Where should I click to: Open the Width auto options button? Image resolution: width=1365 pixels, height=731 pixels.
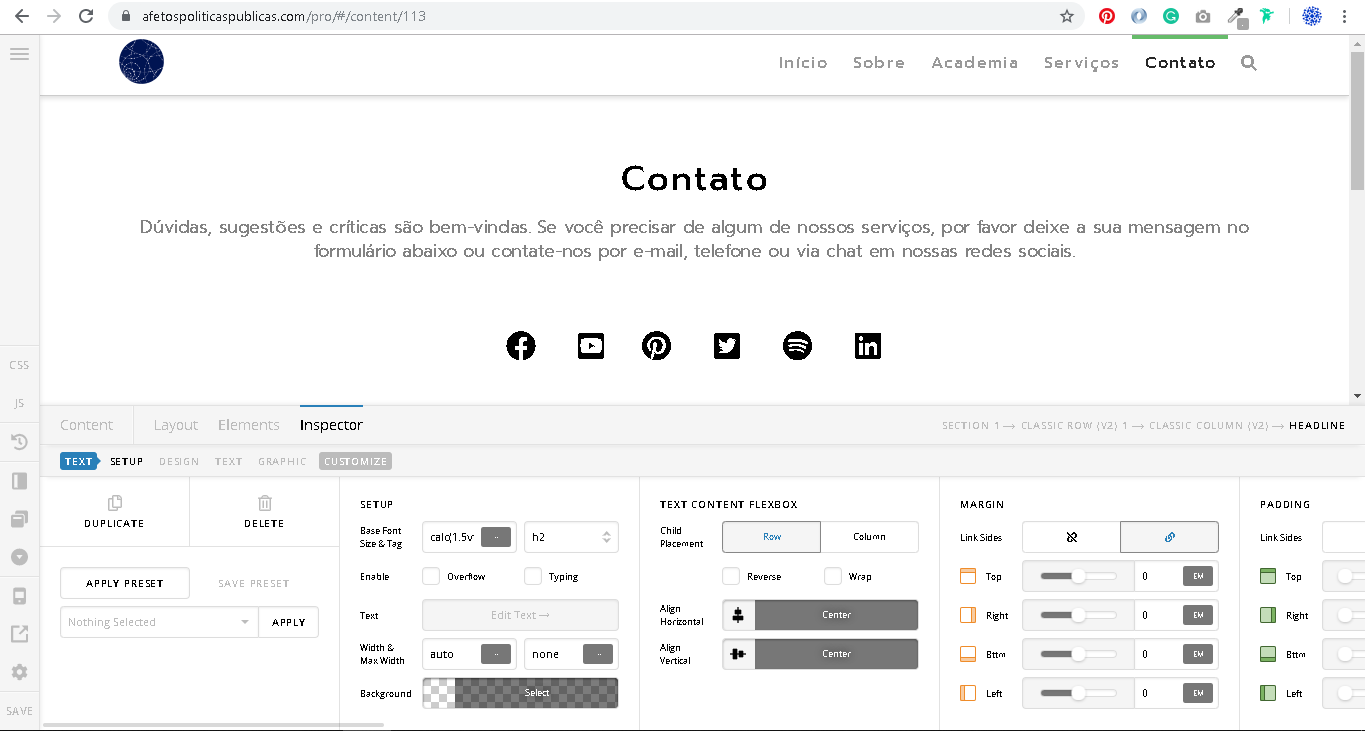496,654
